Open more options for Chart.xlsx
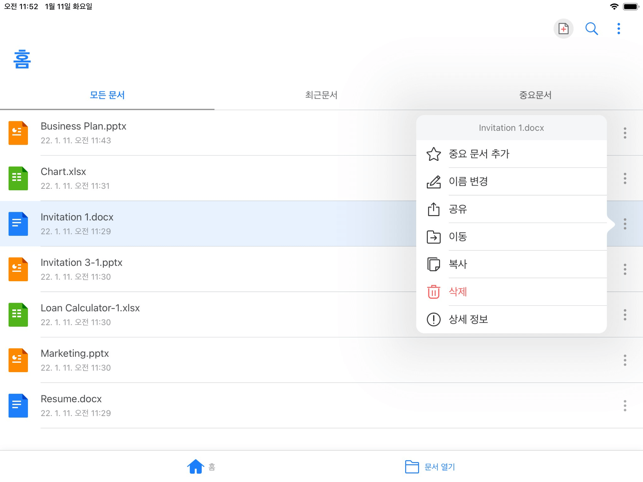This screenshot has height=482, width=643. [x=625, y=178]
